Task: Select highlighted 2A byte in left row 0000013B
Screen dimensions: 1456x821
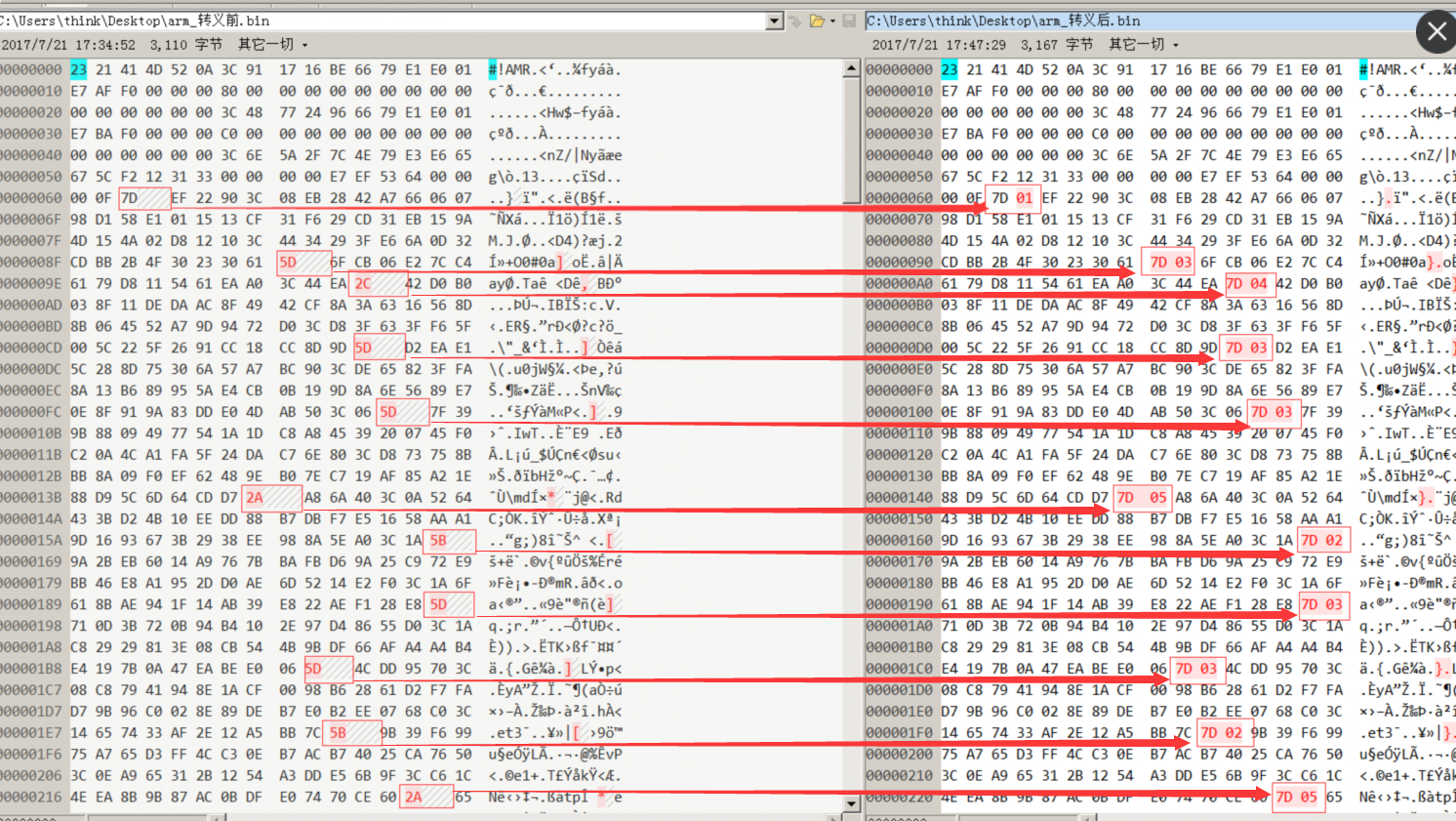Action: pyautogui.click(x=255, y=497)
